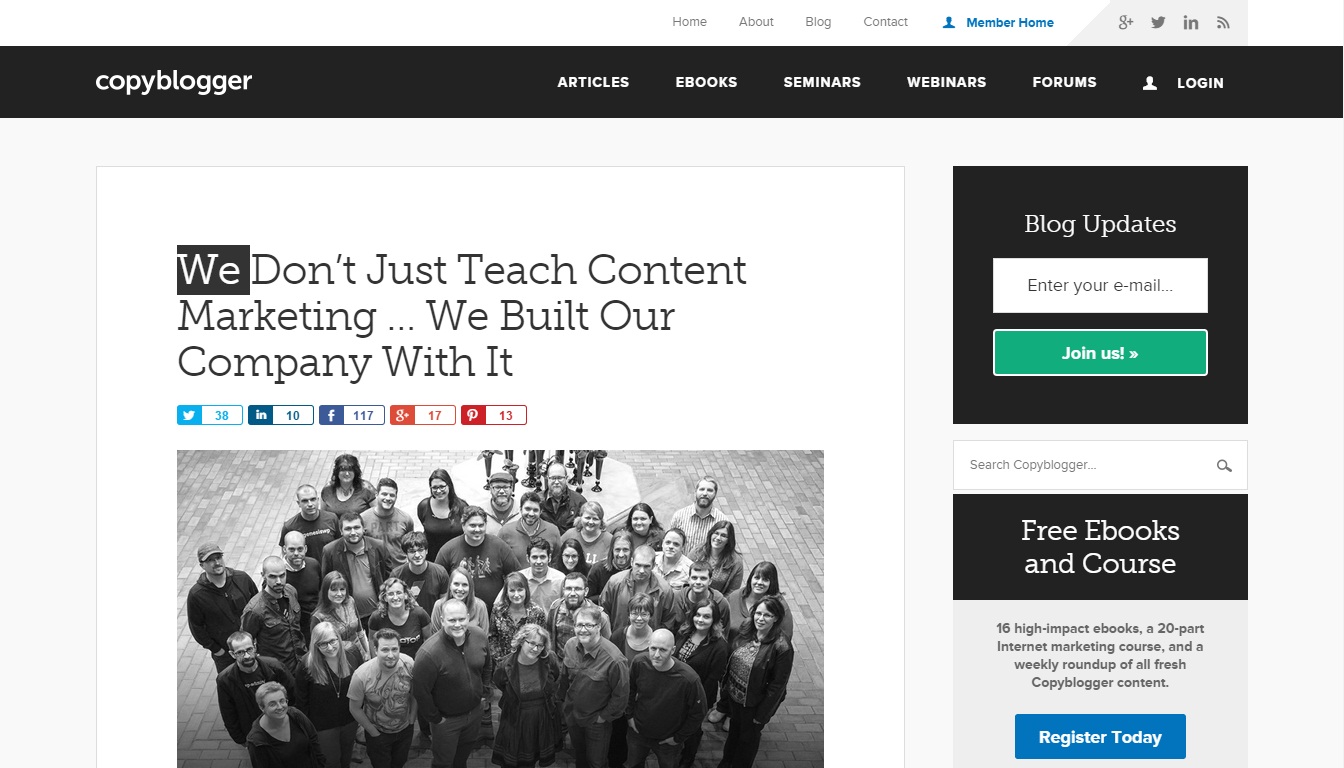Image resolution: width=1344 pixels, height=768 pixels.
Task: Open the Twitter icon in top bar
Action: (1158, 22)
